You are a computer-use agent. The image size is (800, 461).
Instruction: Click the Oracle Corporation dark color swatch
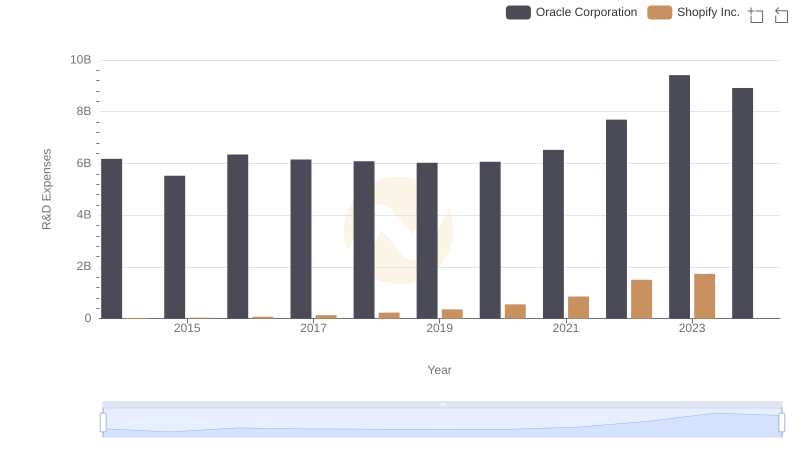point(518,12)
